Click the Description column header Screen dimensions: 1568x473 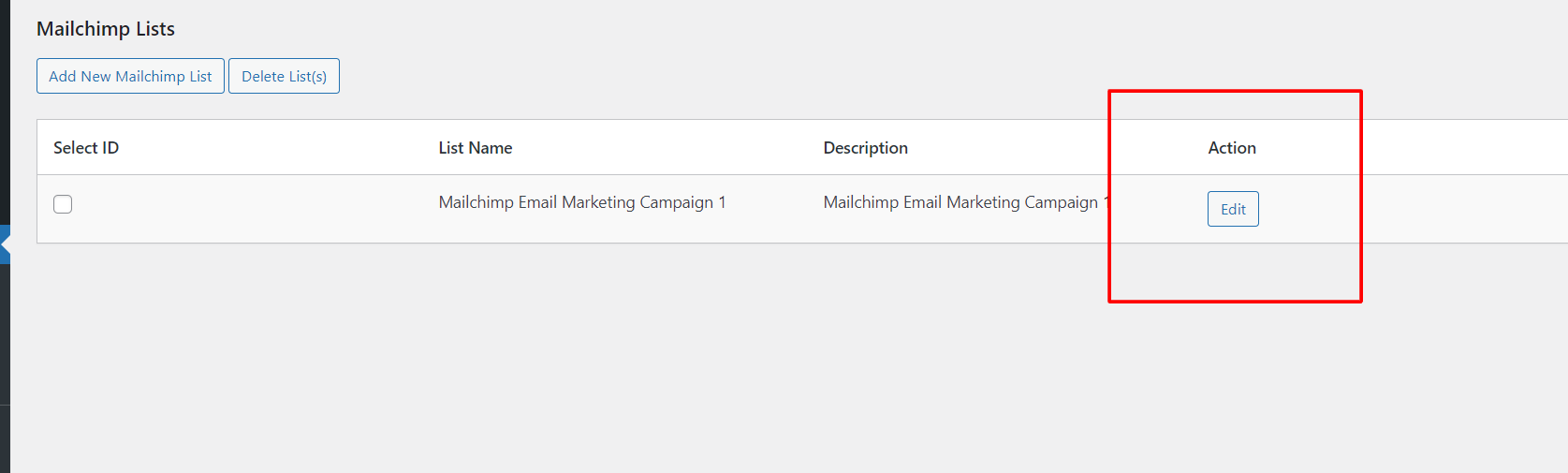(866, 148)
